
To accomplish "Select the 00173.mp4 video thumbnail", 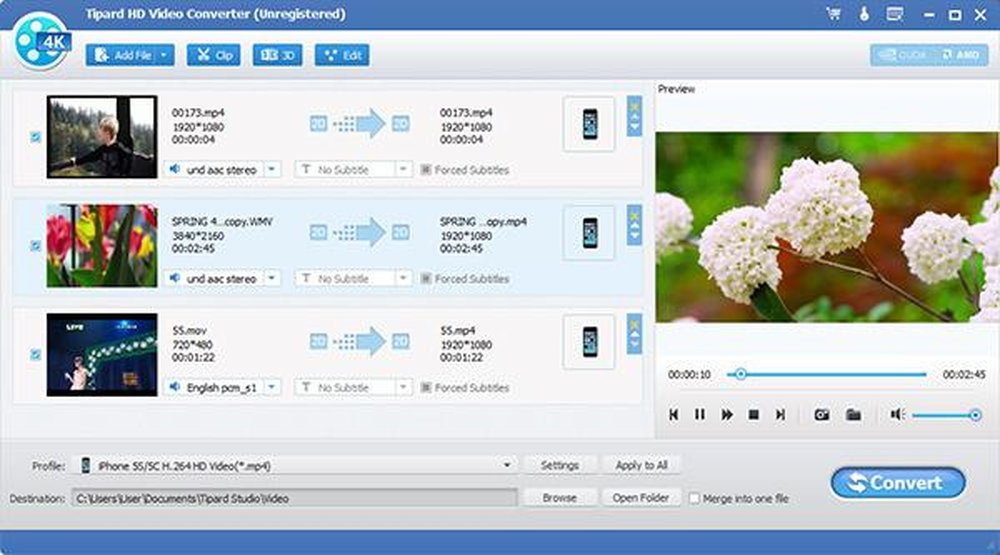I will pyautogui.click(x=102, y=137).
